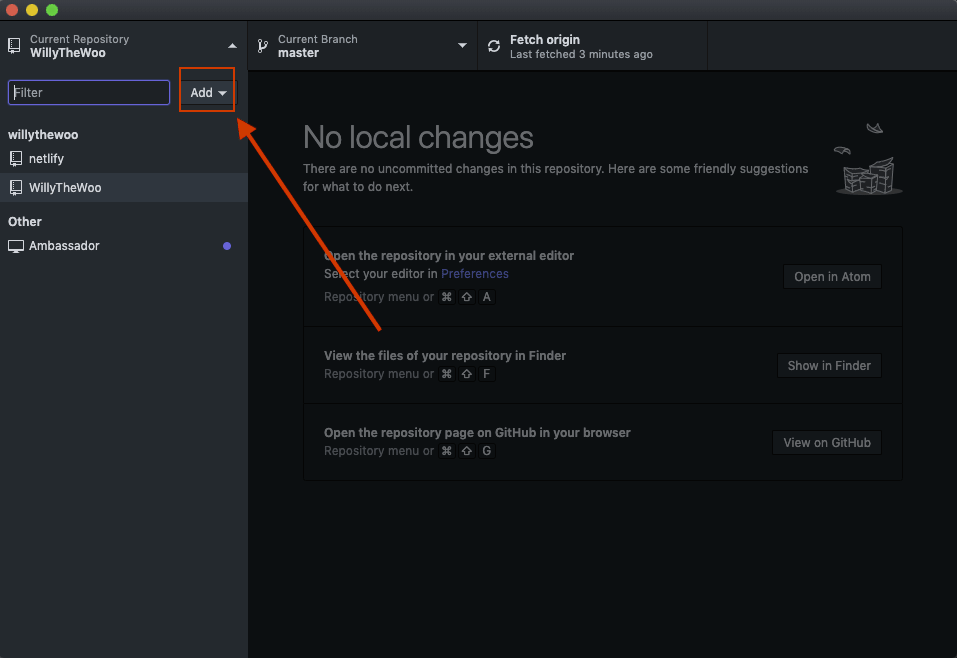This screenshot has height=658, width=957.
Task: Focus the repository Filter field
Action: (89, 93)
